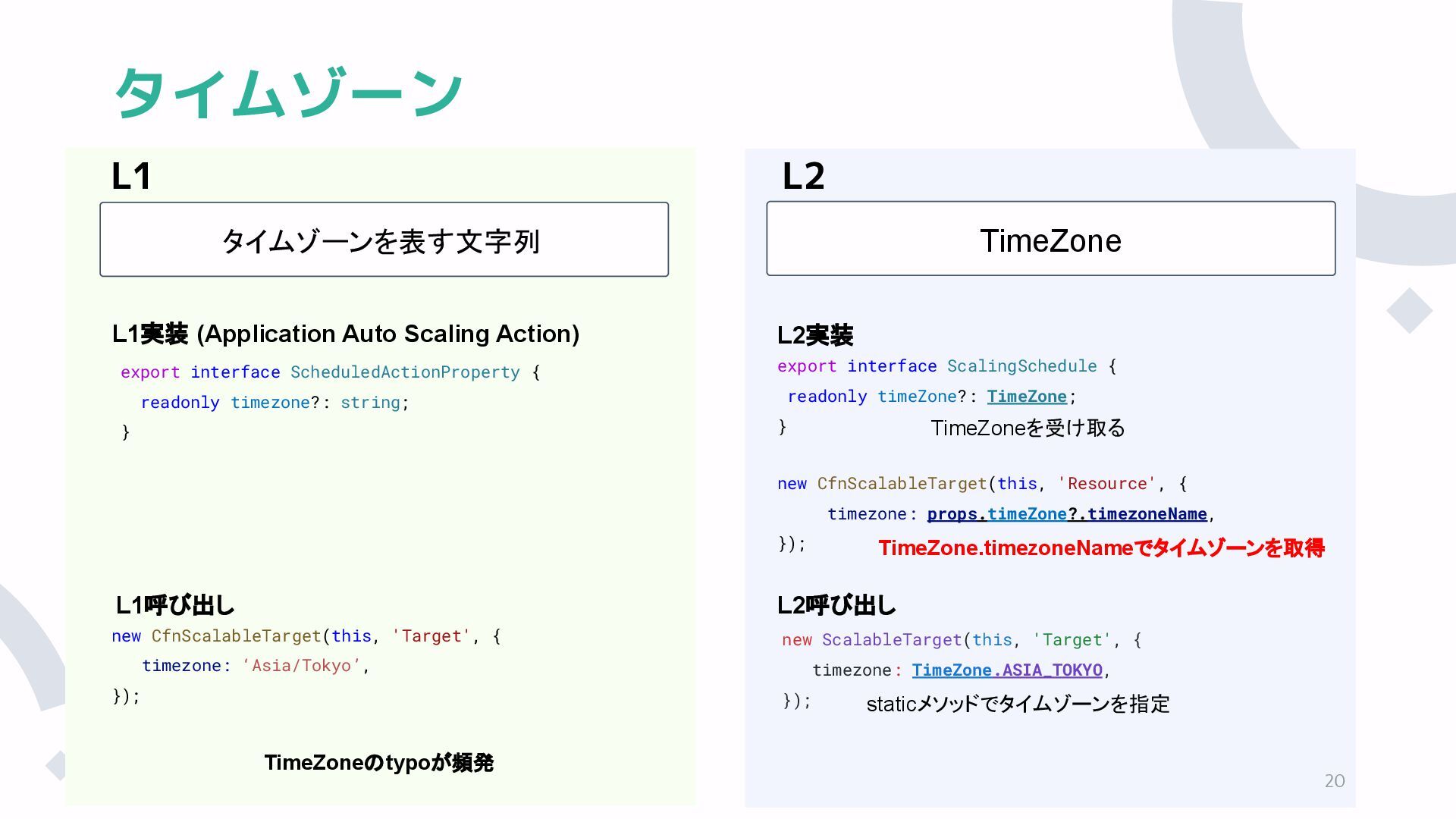Screen dimensions: 1456x819
Task: Click the red note TimeZone.timezoneNameでタイムゾーンを取得
Action: click(x=1101, y=548)
